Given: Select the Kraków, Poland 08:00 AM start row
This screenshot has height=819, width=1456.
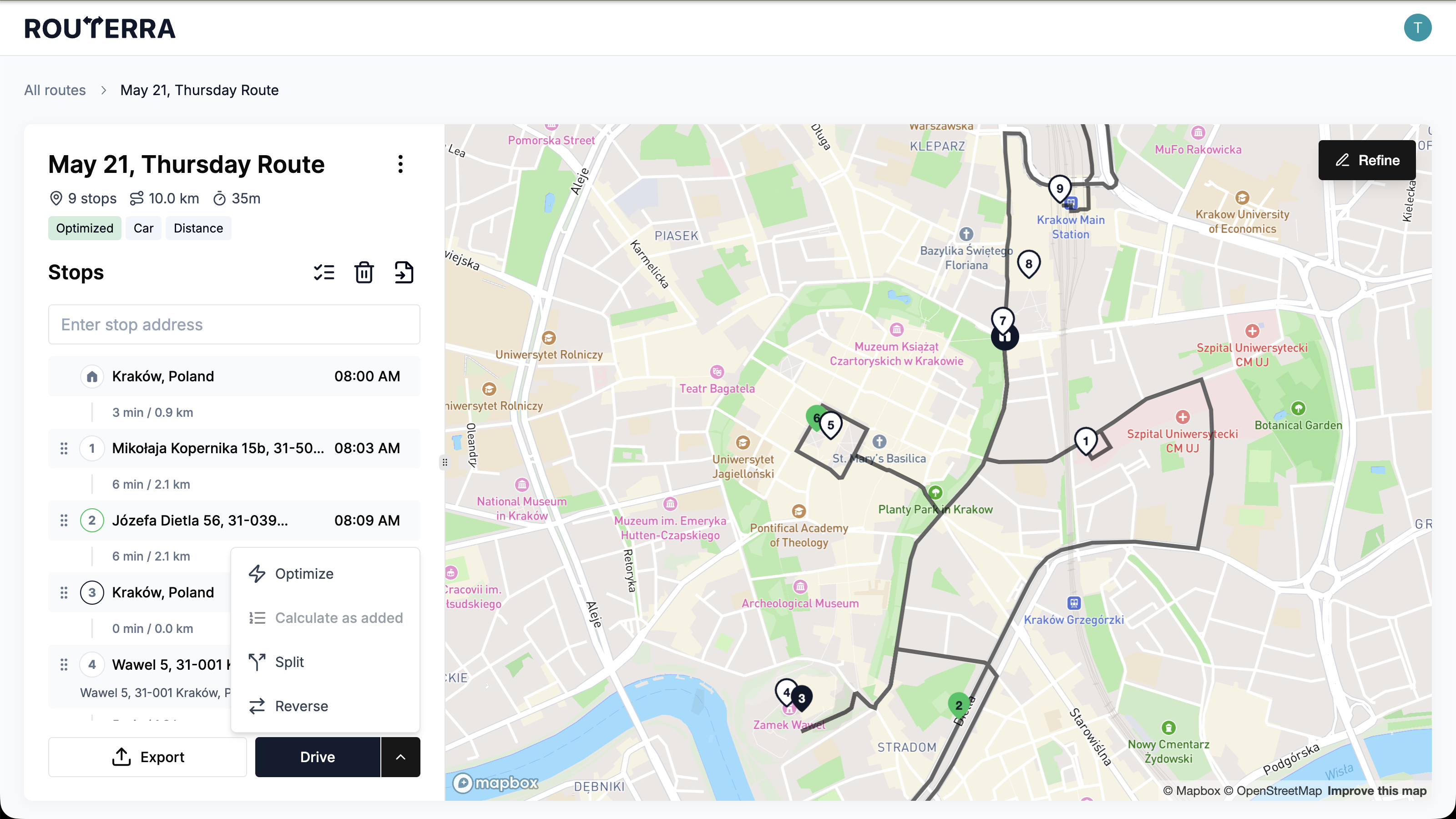Looking at the screenshot, I should point(234,376).
